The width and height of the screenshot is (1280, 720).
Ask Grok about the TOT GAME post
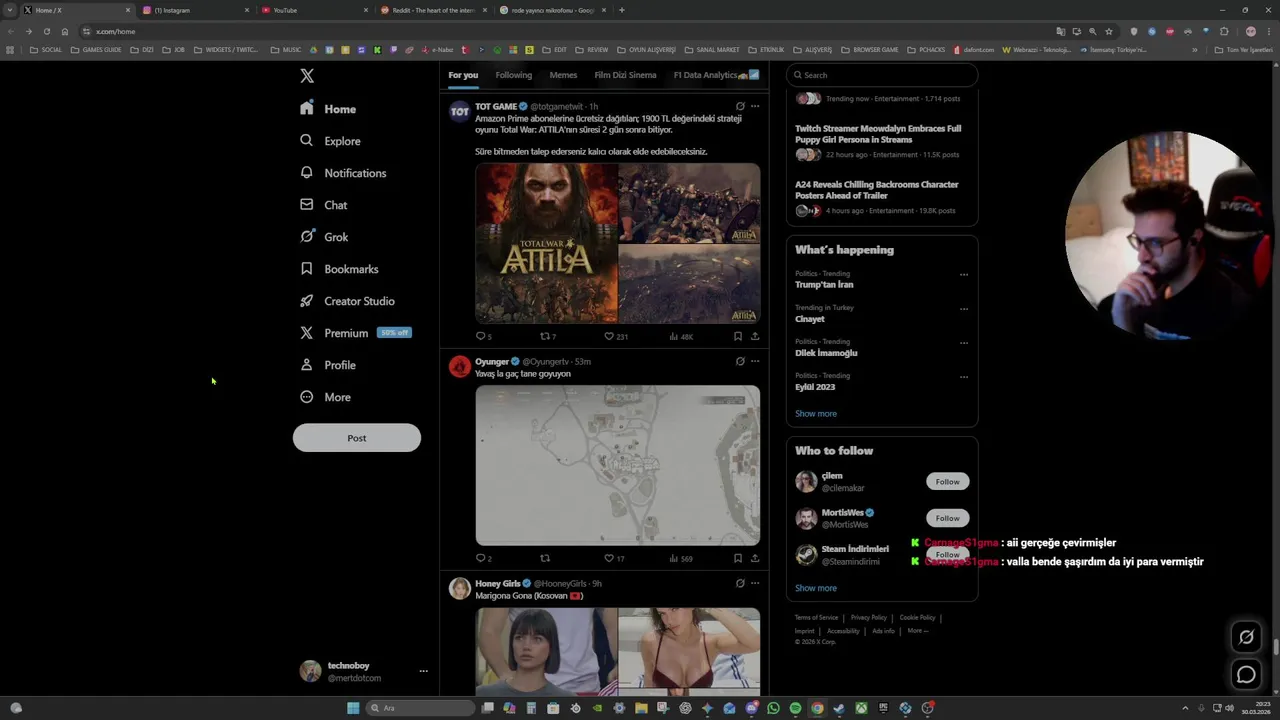pyautogui.click(x=740, y=106)
